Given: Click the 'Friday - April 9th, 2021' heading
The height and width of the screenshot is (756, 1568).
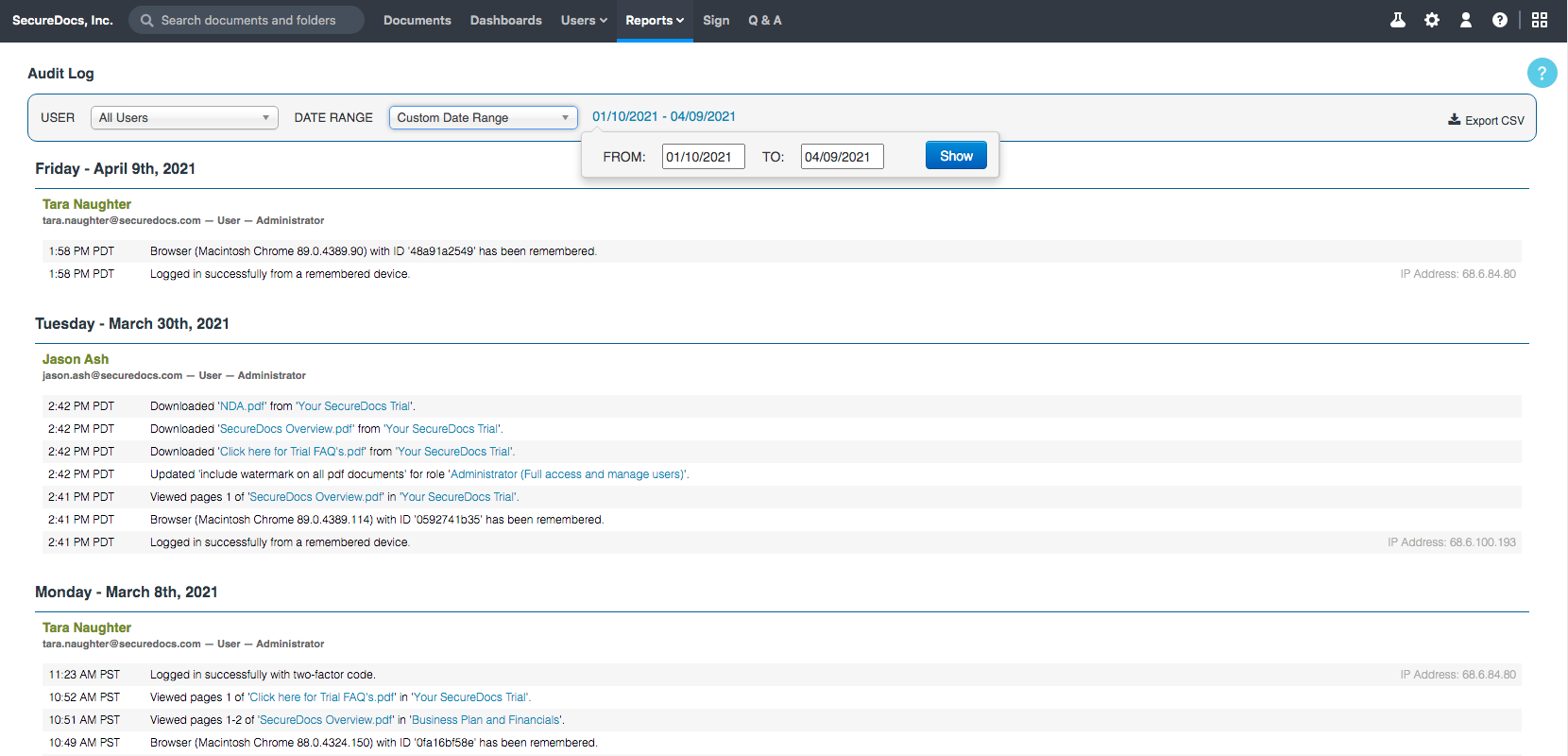Looking at the screenshot, I should 115,169.
